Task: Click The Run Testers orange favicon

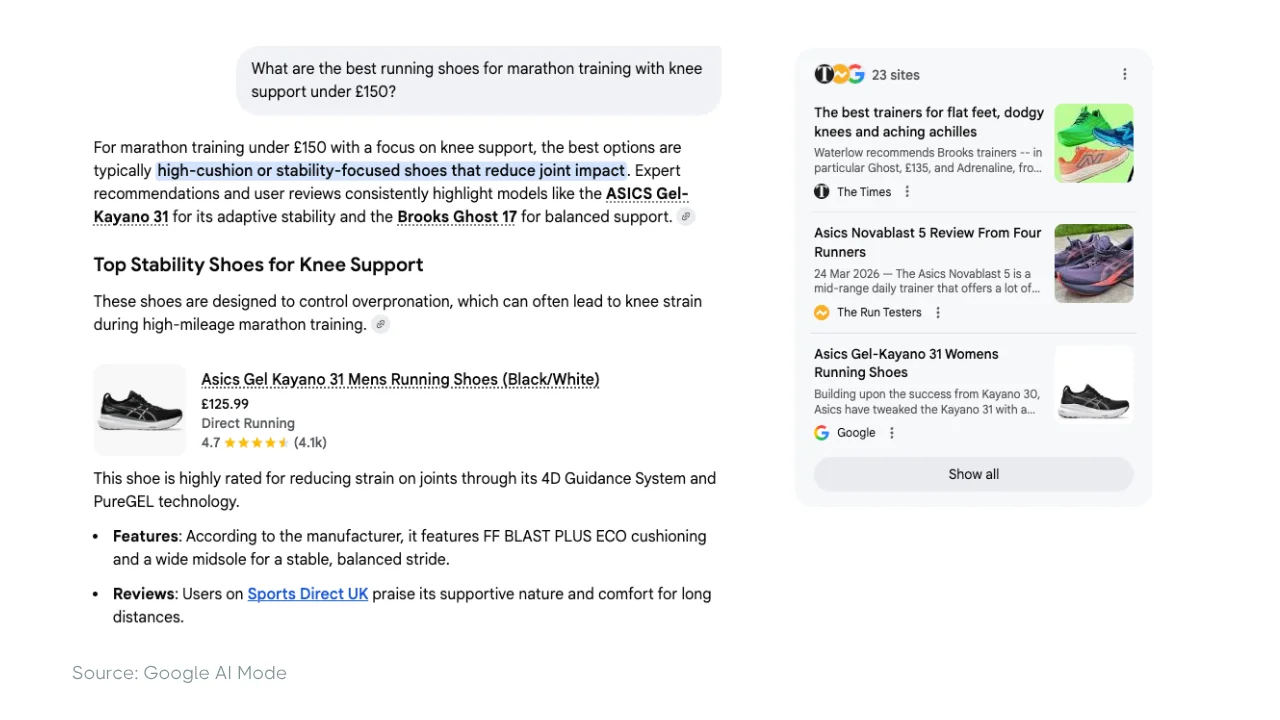Action: coord(822,312)
